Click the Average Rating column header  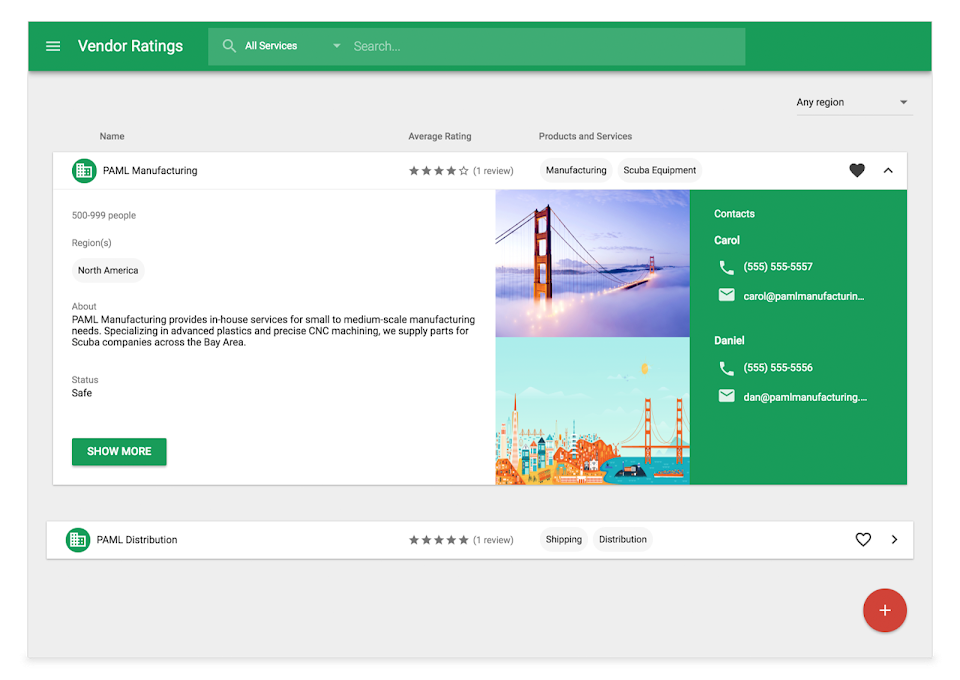[440, 136]
